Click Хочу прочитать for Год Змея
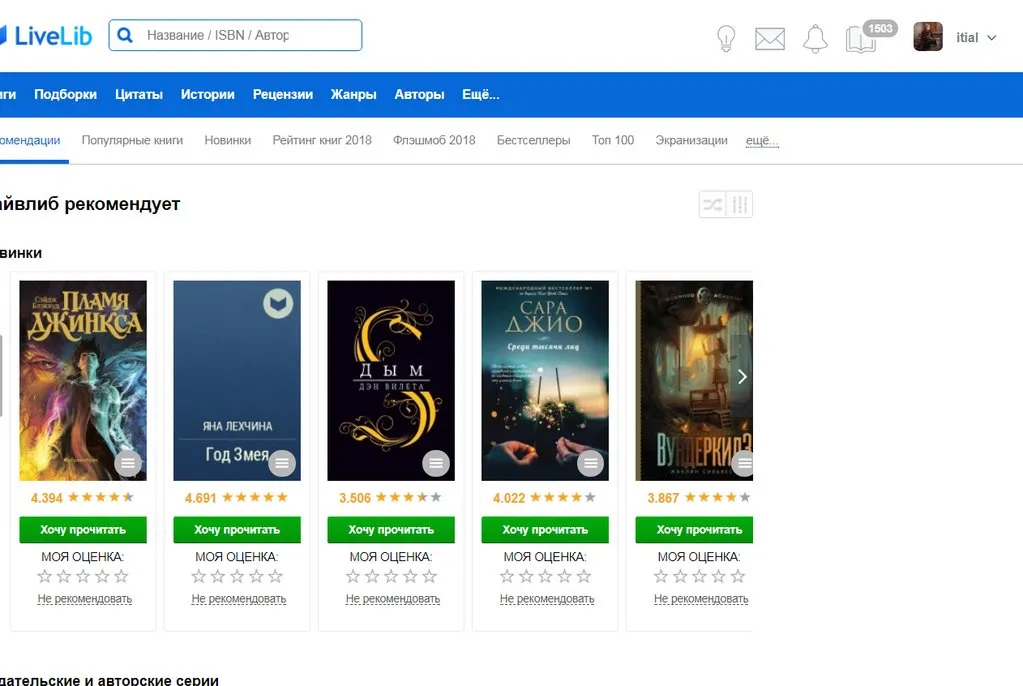 (237, 530)
